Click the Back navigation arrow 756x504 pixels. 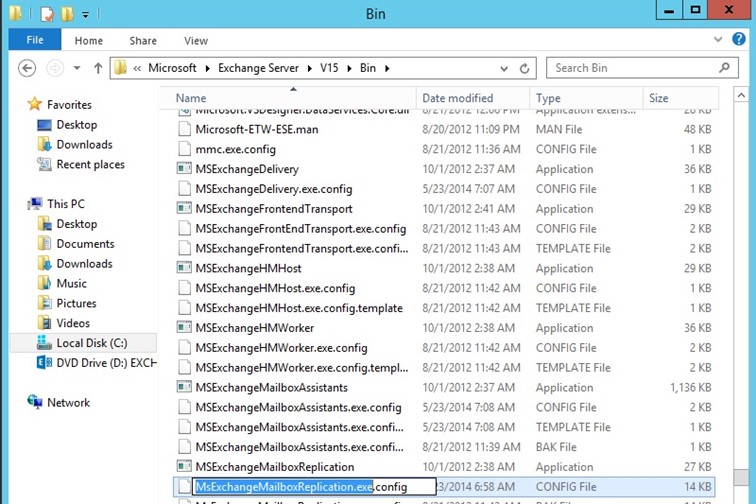(x=27, y=68)
